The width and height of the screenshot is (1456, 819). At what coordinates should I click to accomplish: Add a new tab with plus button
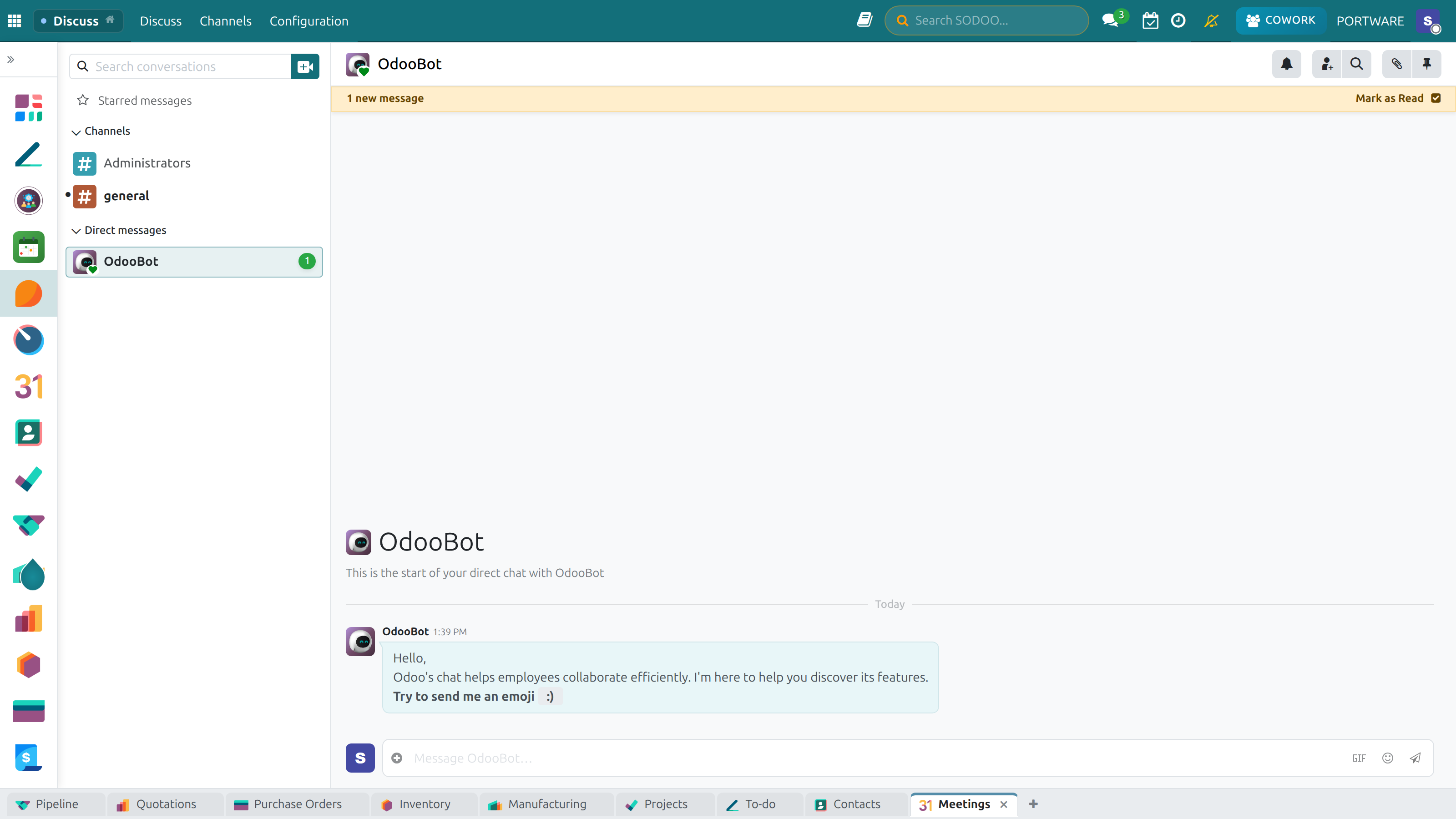[1033, 804]
